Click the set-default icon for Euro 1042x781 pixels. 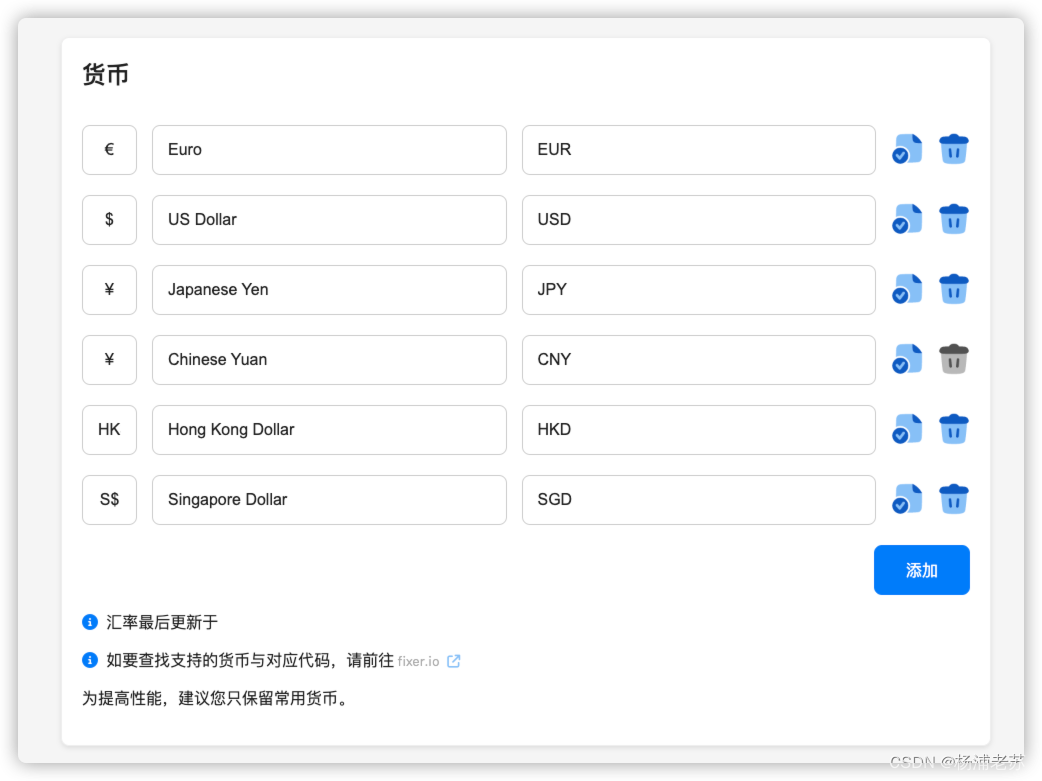click(907, 150)
